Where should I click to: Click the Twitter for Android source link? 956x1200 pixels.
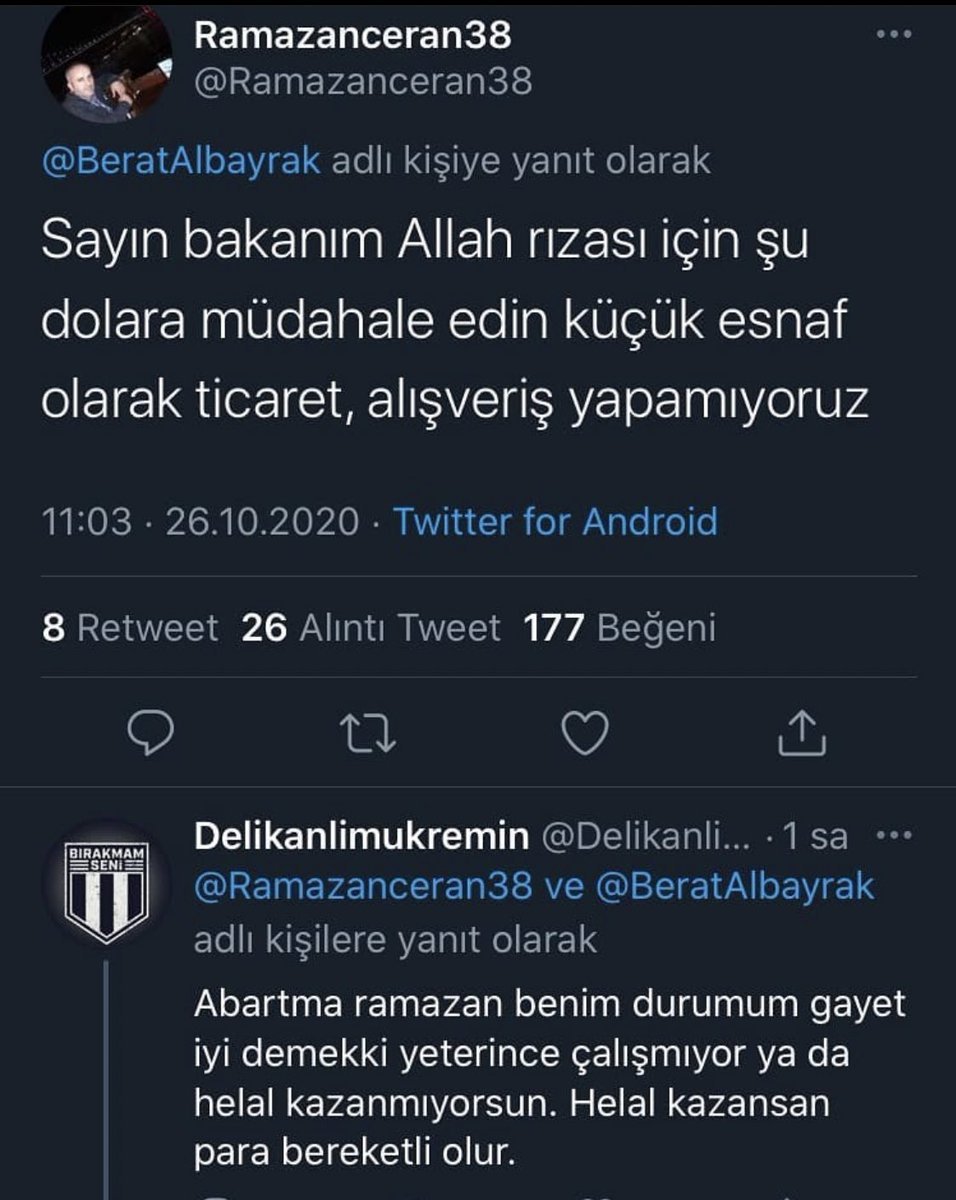tap(554, 521)
